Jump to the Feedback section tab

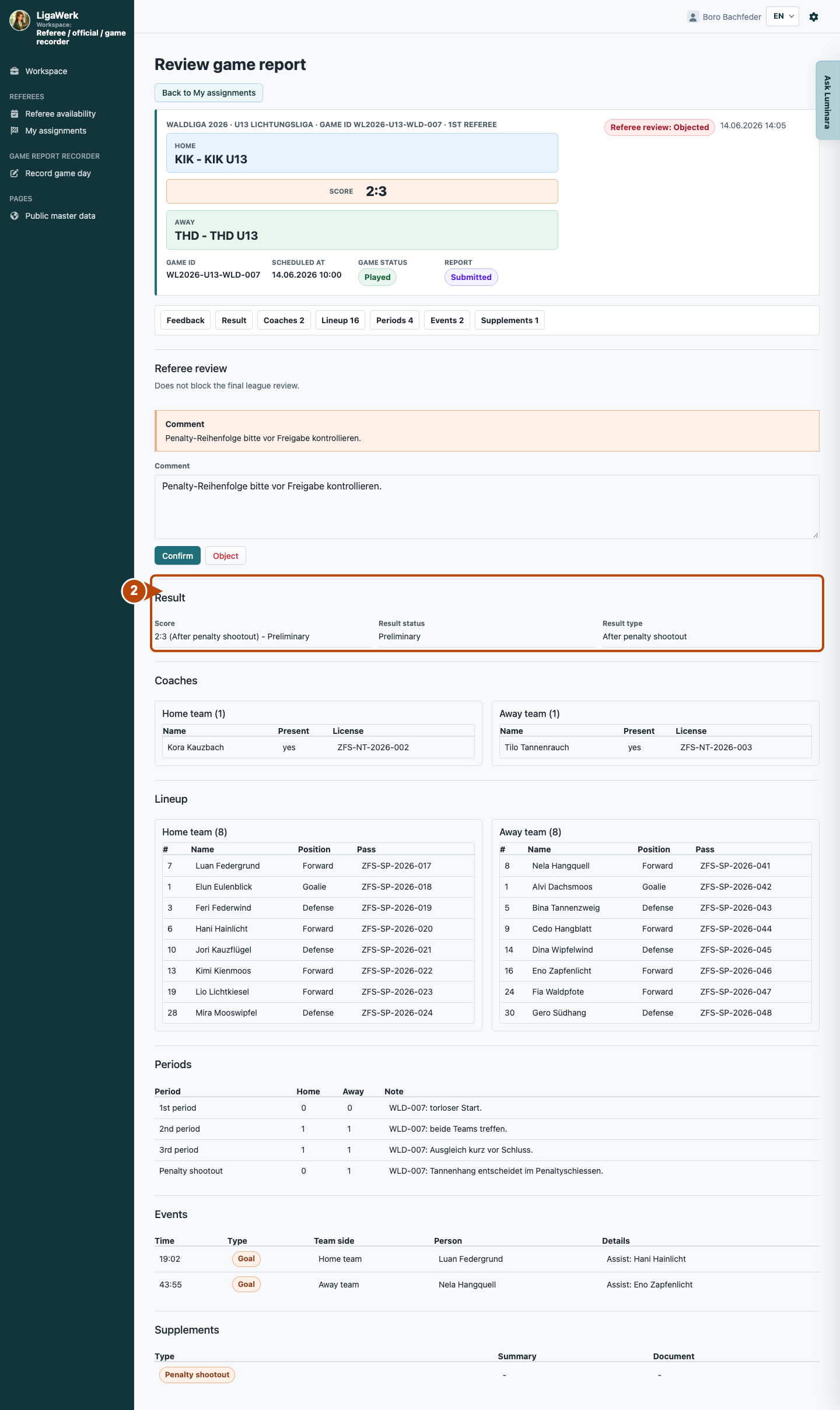(185, 320)
